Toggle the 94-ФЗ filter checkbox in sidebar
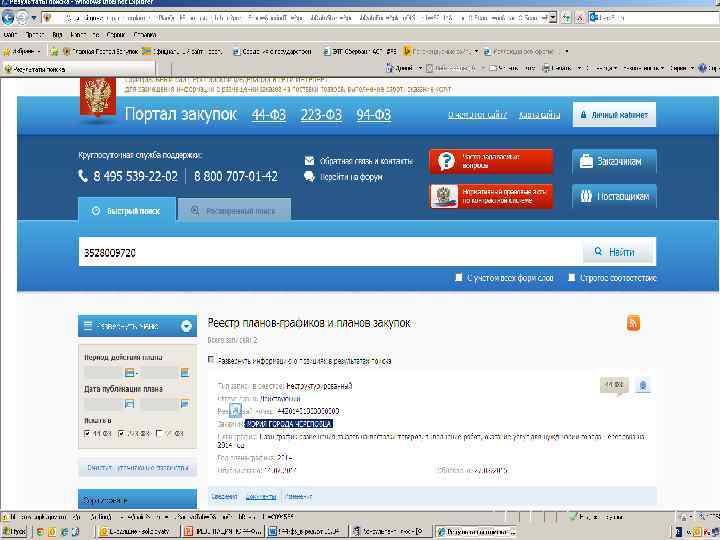720x540 pixels. (x=159, y=433)
